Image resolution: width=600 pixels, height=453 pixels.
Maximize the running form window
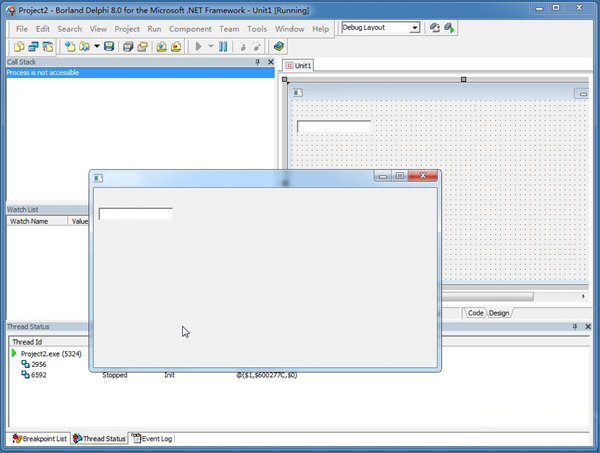(399, 176)
